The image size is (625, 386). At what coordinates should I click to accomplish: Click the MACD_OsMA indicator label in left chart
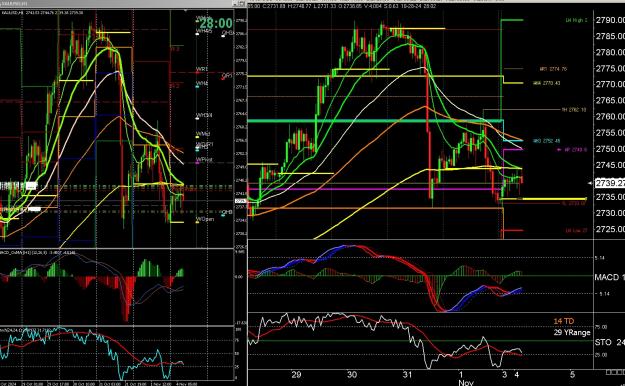38,253
